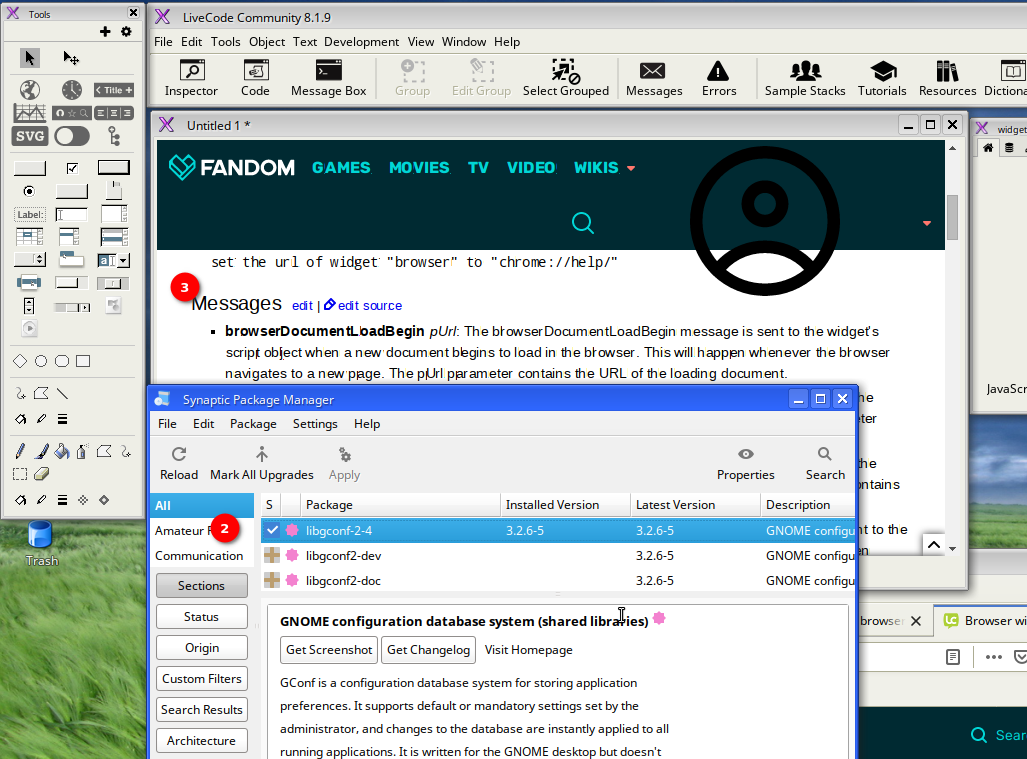The image size is (1027, 759).
Task: Click Mark All Upgrades in Synaptic
Action: 261,464
